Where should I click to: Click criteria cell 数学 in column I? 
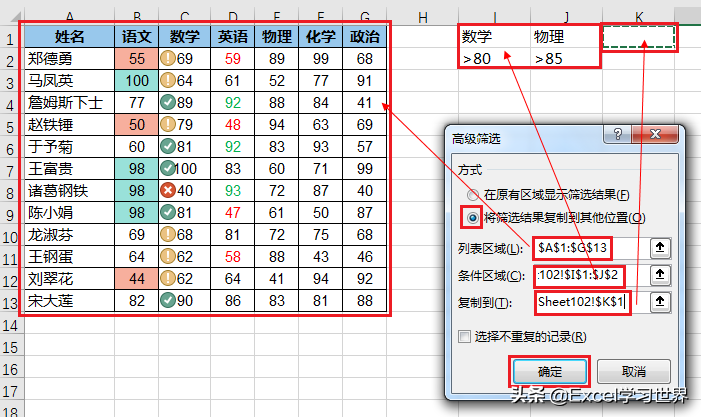click(494, 36)
